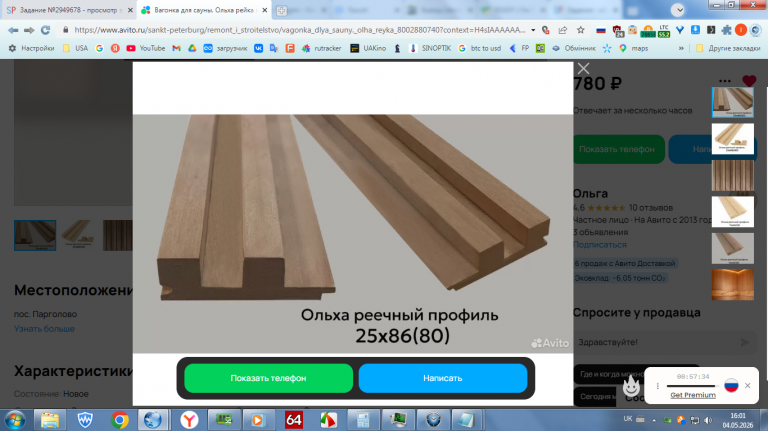Image resolution: width=768 pixels, height=431 pixels.
Task: Go forward with browser forward arrow
Action: point(29,30)
